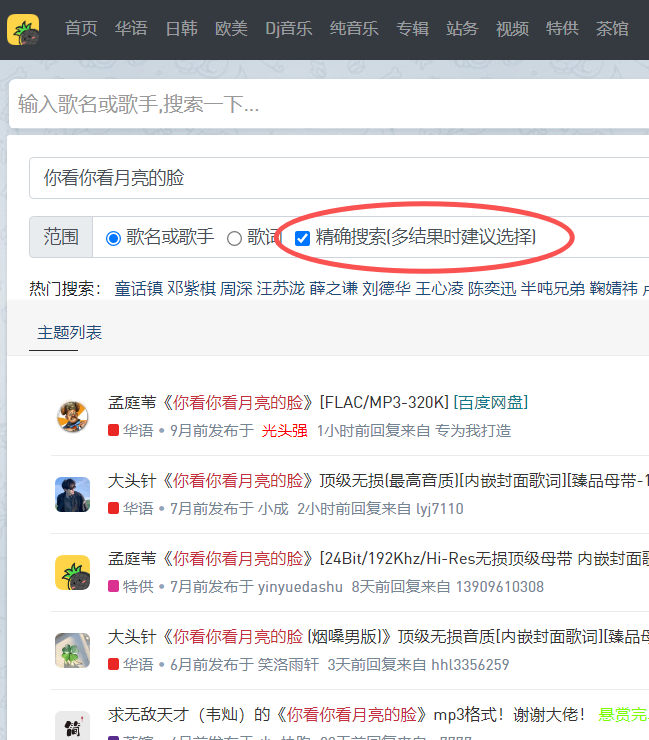Go to the Dj音乐 section

click(288, 29)
